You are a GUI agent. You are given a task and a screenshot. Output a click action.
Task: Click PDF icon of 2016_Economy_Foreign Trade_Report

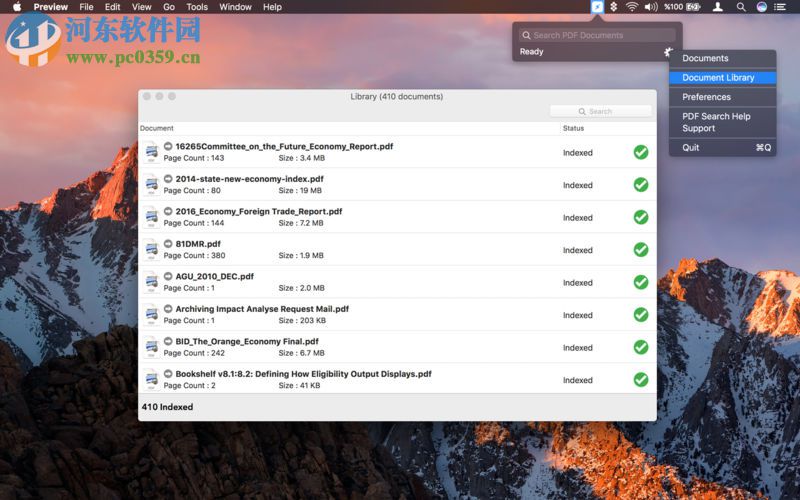tap(152, 217)
